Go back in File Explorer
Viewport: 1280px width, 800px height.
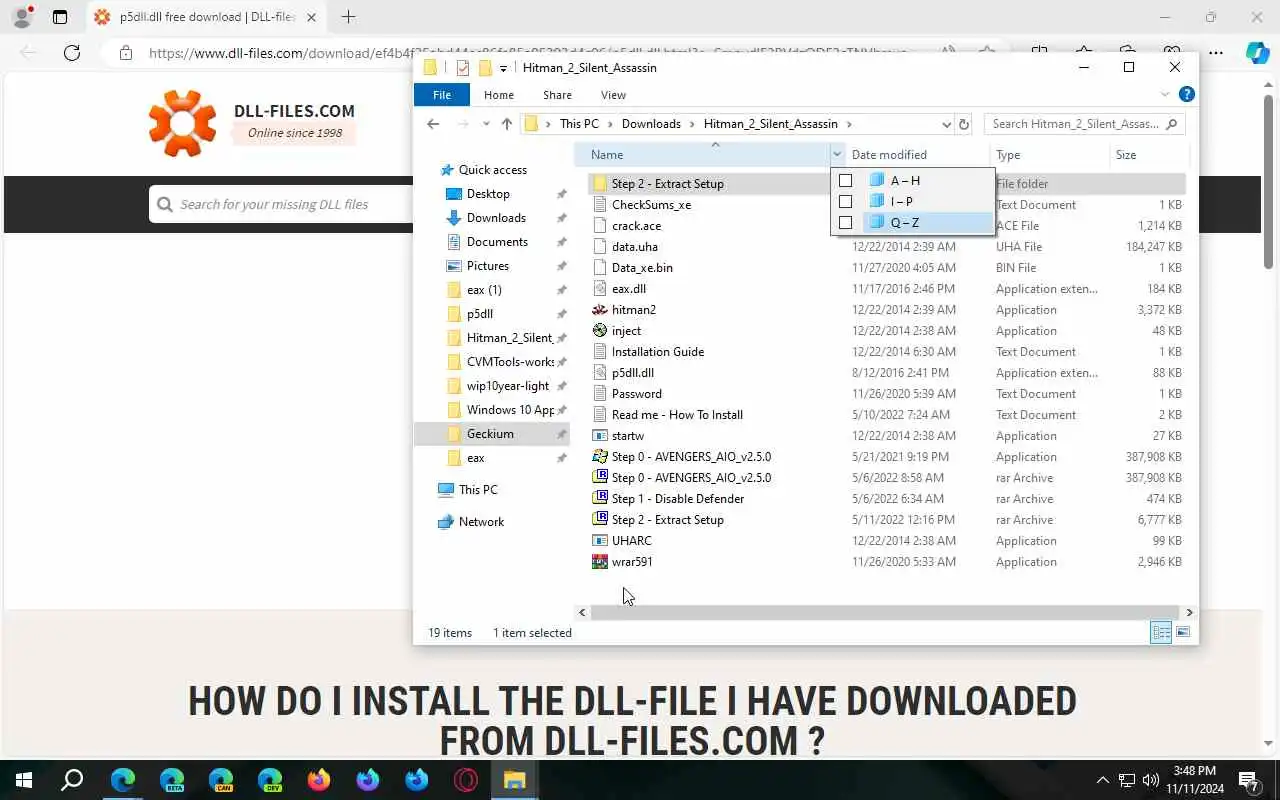coord(433,124)
